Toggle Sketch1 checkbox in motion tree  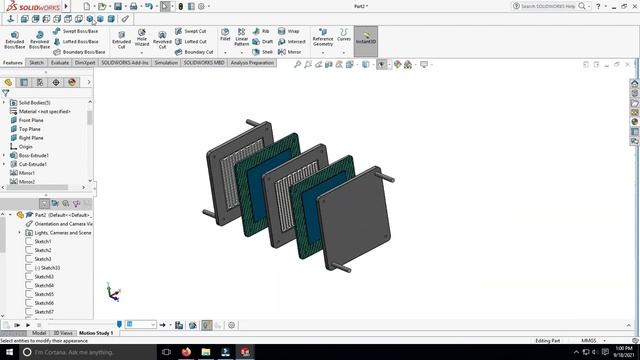[x=29, y=241]
